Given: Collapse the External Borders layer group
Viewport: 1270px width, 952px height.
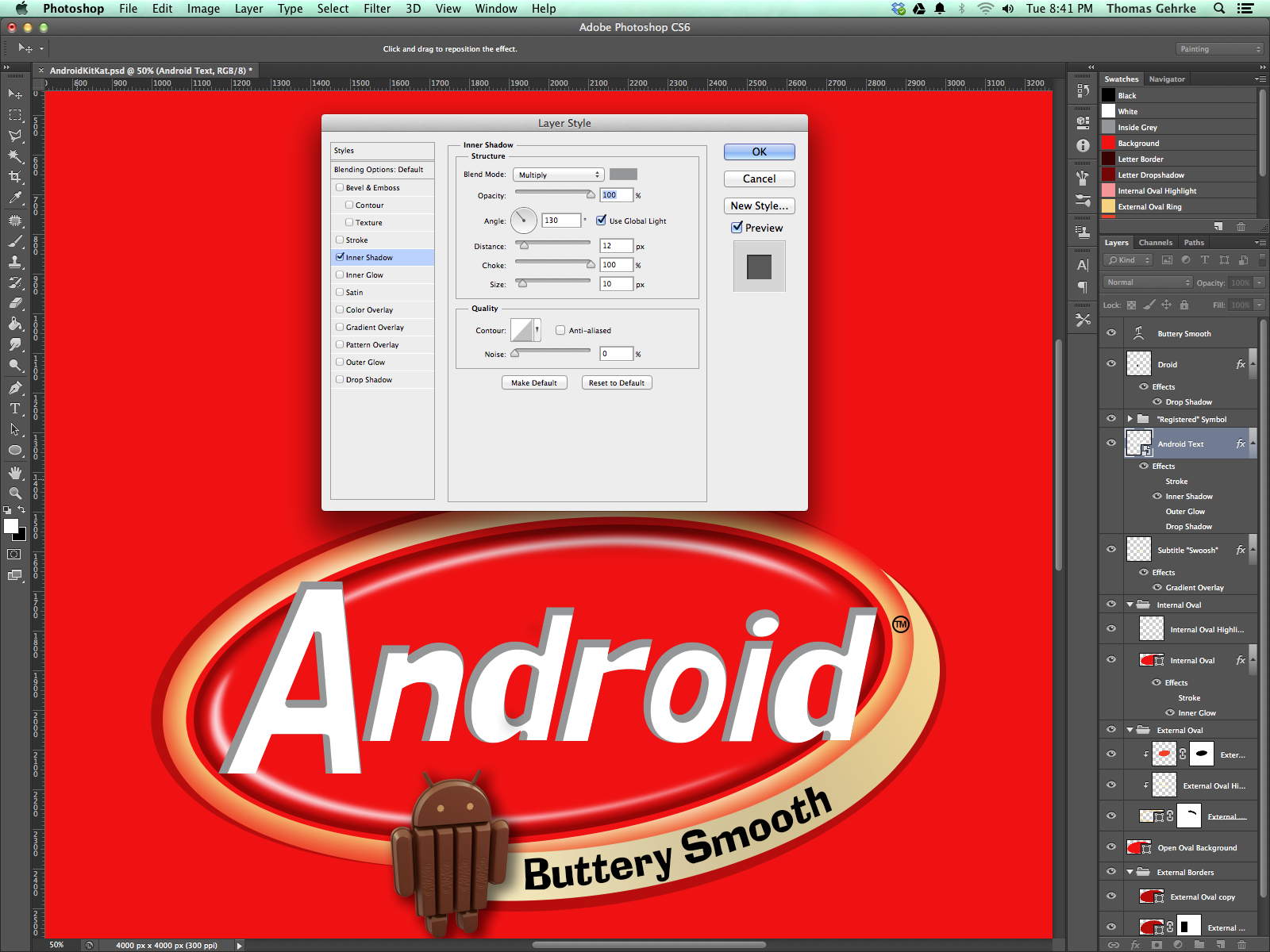Looking at the screenshot, I should click(1130, 872).
